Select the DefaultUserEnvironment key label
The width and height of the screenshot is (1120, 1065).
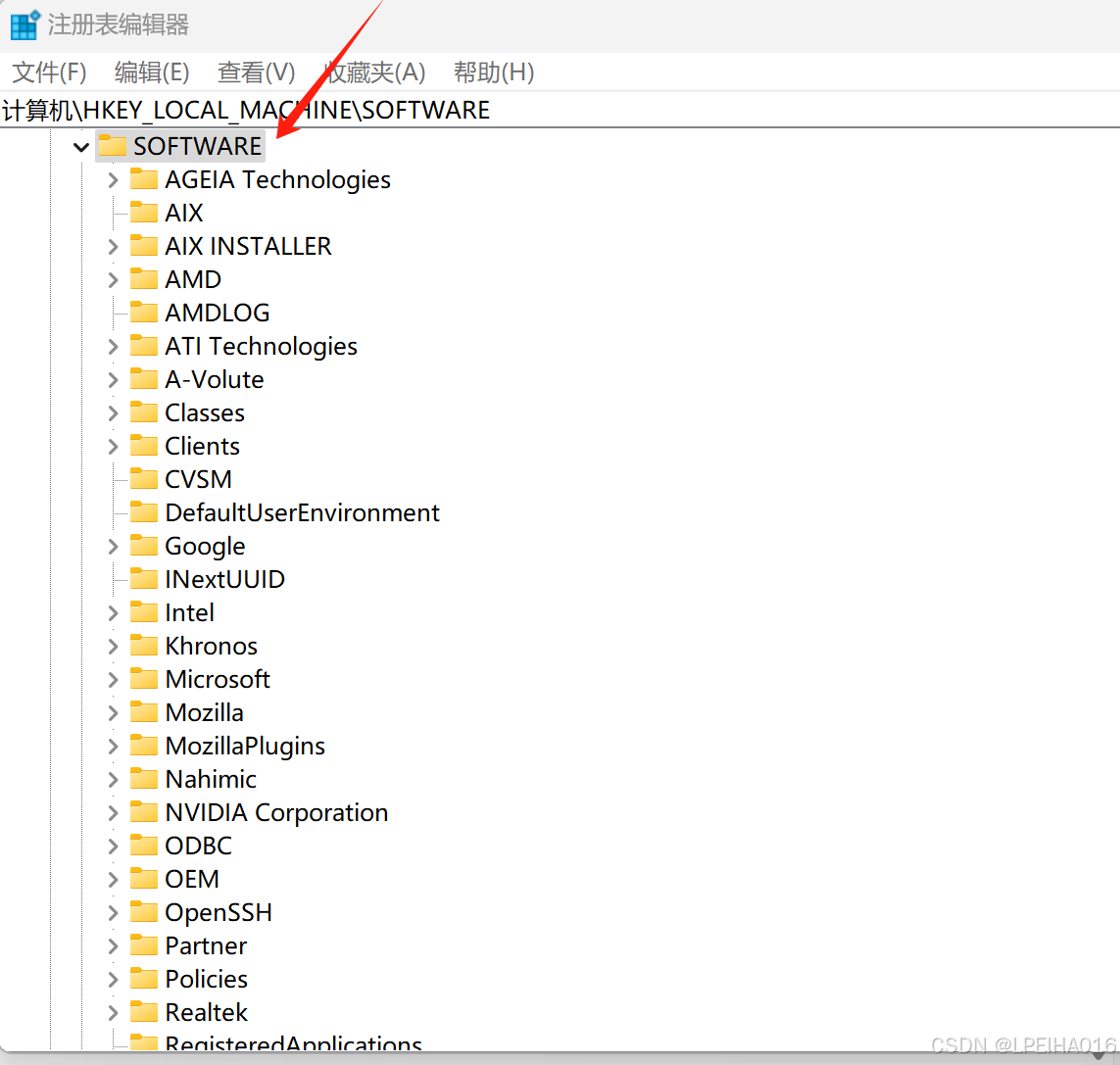coord(302,512)
